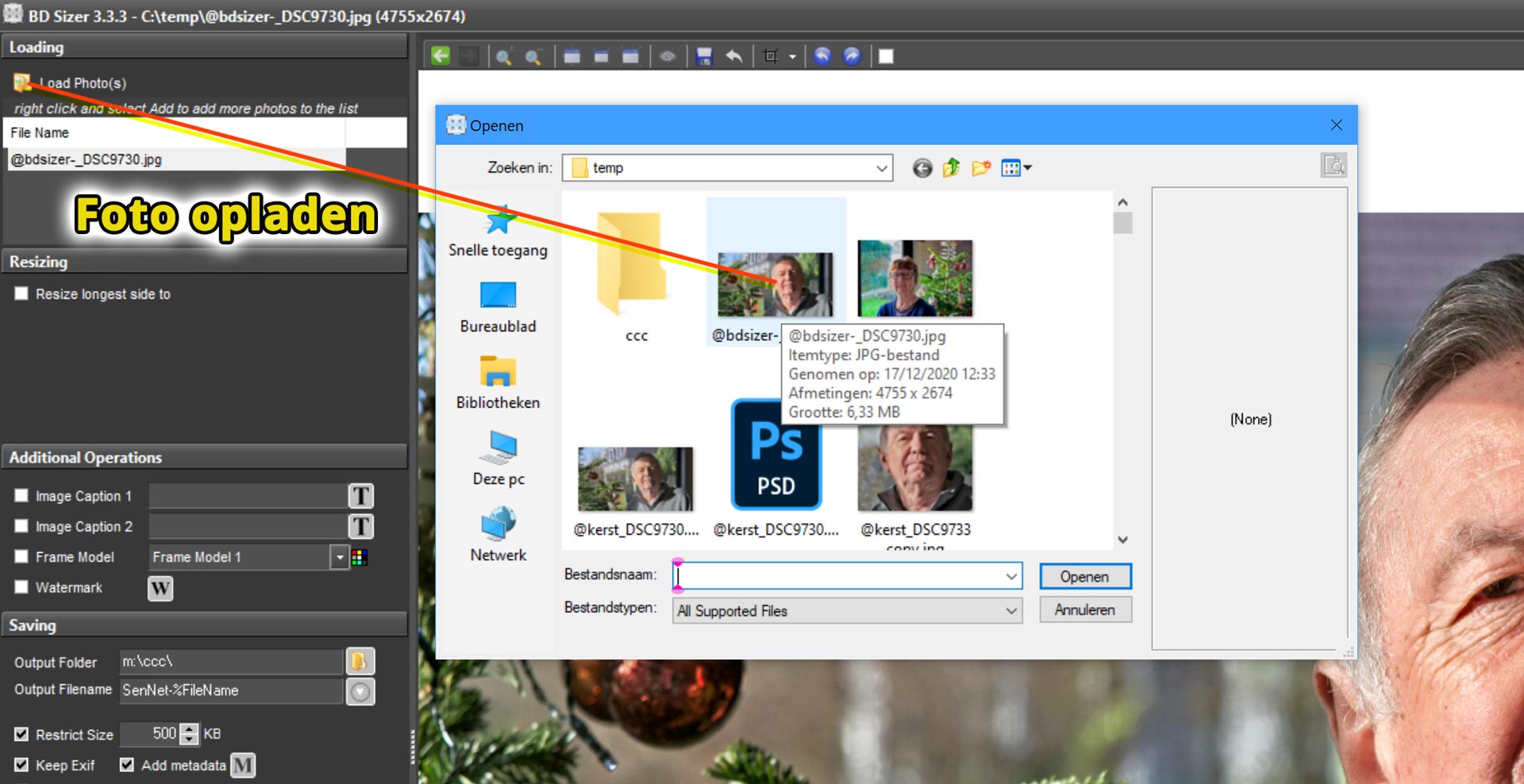
Task: Select Bibliotheken in dialog sidebar
Action: pyautogui.click(x=498, y=382)
